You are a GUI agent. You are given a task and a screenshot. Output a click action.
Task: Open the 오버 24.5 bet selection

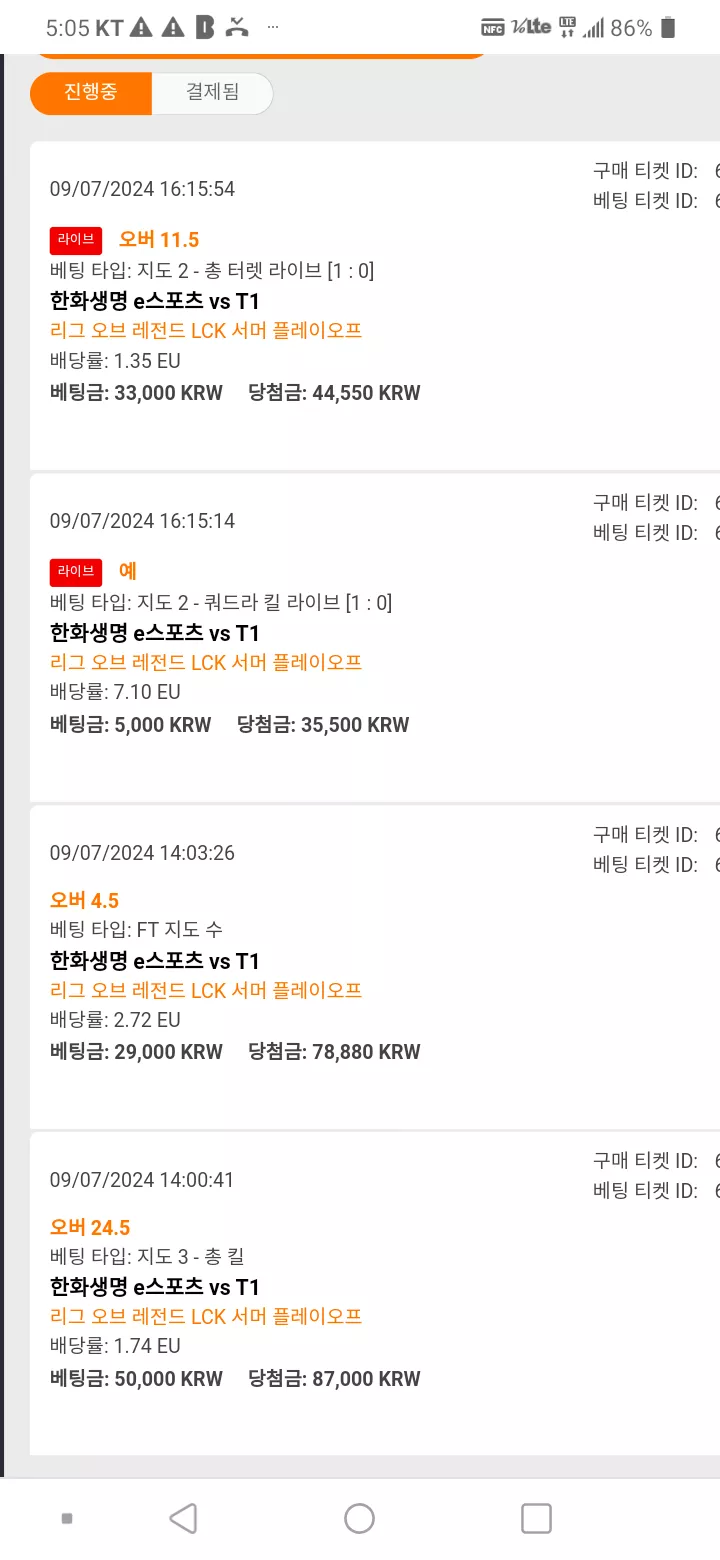pos(90,1228)
